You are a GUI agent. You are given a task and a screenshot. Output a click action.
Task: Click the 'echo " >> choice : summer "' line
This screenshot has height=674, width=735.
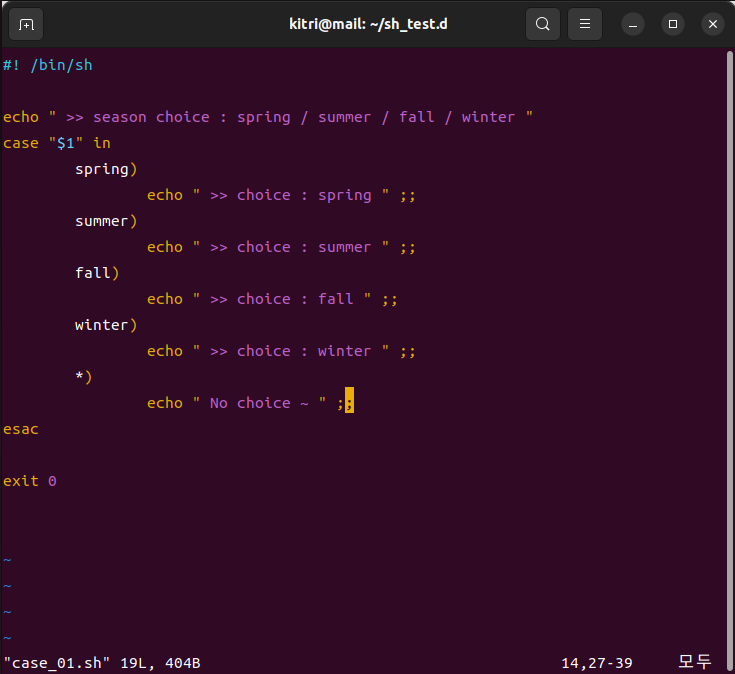[281, 247]
